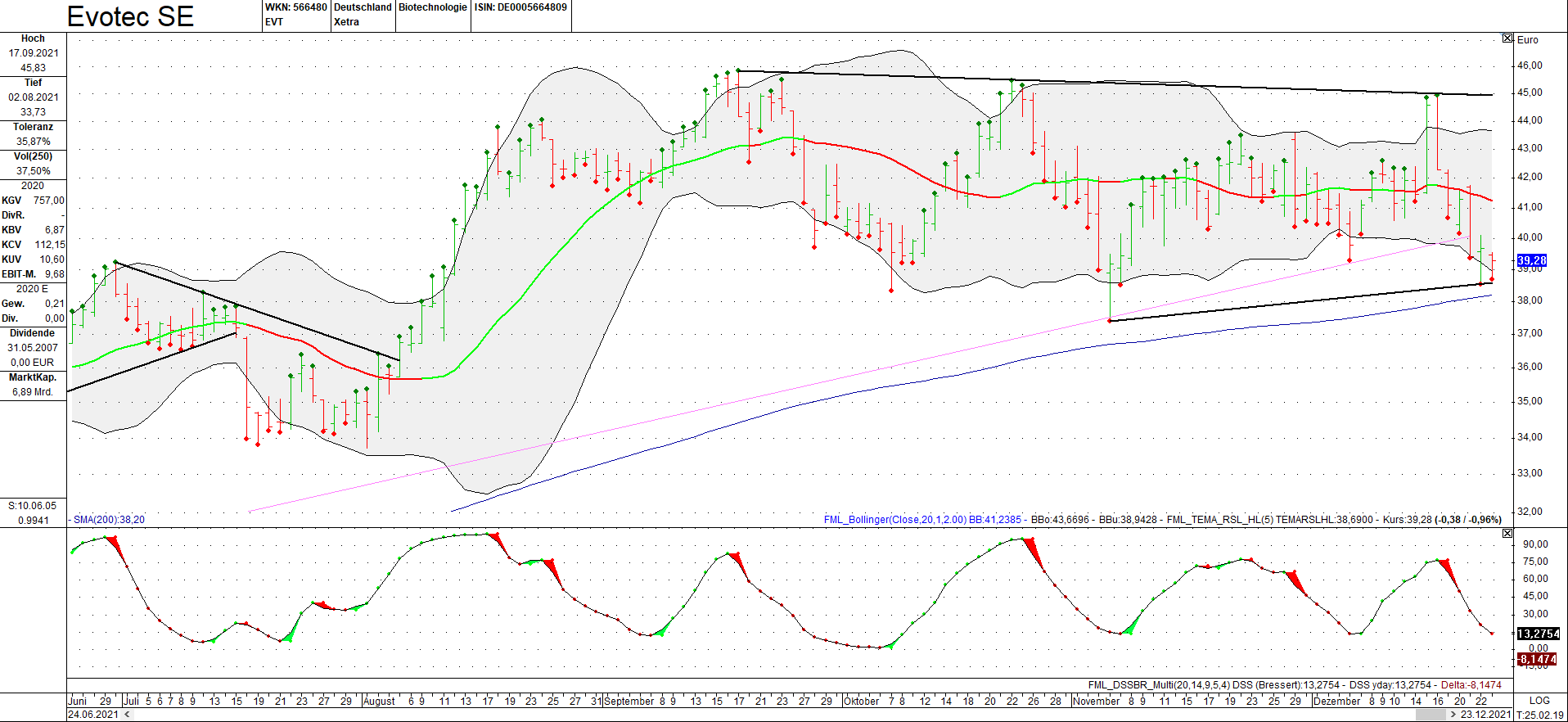Image resolution: width=1568 pixels, height=722 pixels.
Task: Click the gray timeline scrollbar thumb
Action: (x=1431, y=715)
